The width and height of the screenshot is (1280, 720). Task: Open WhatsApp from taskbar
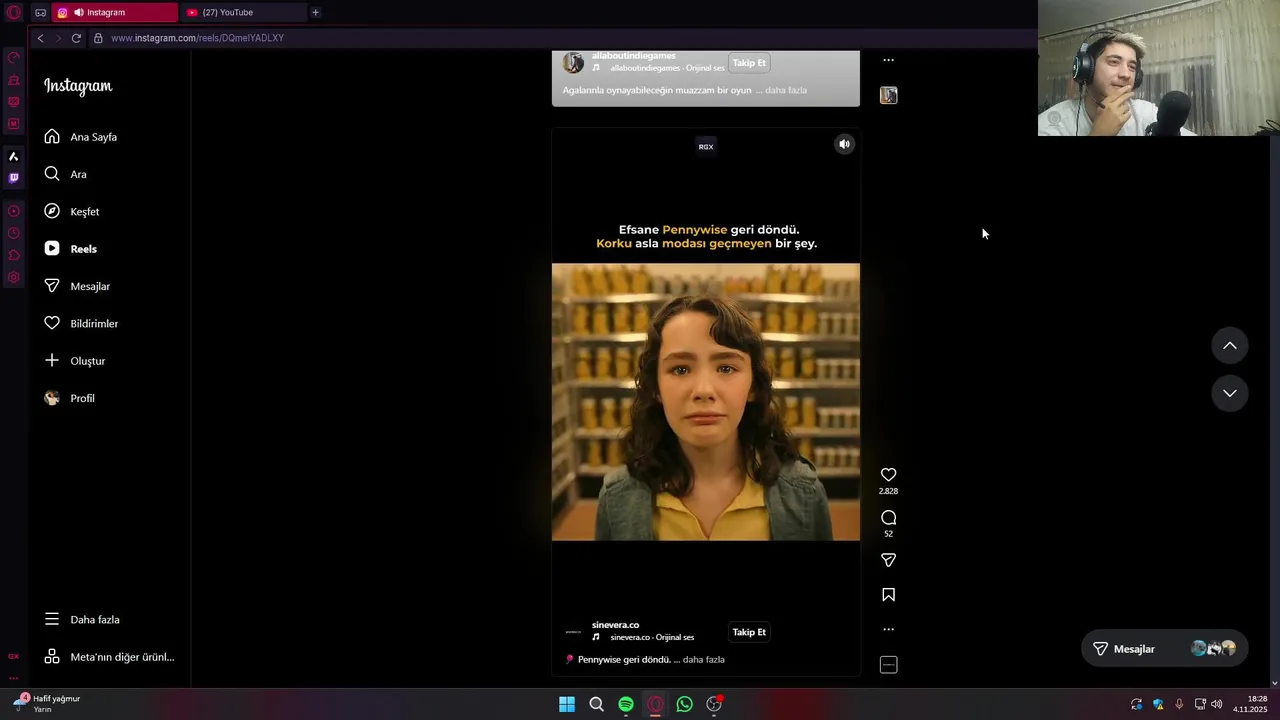pyautogui.click(x=684, y=704)
